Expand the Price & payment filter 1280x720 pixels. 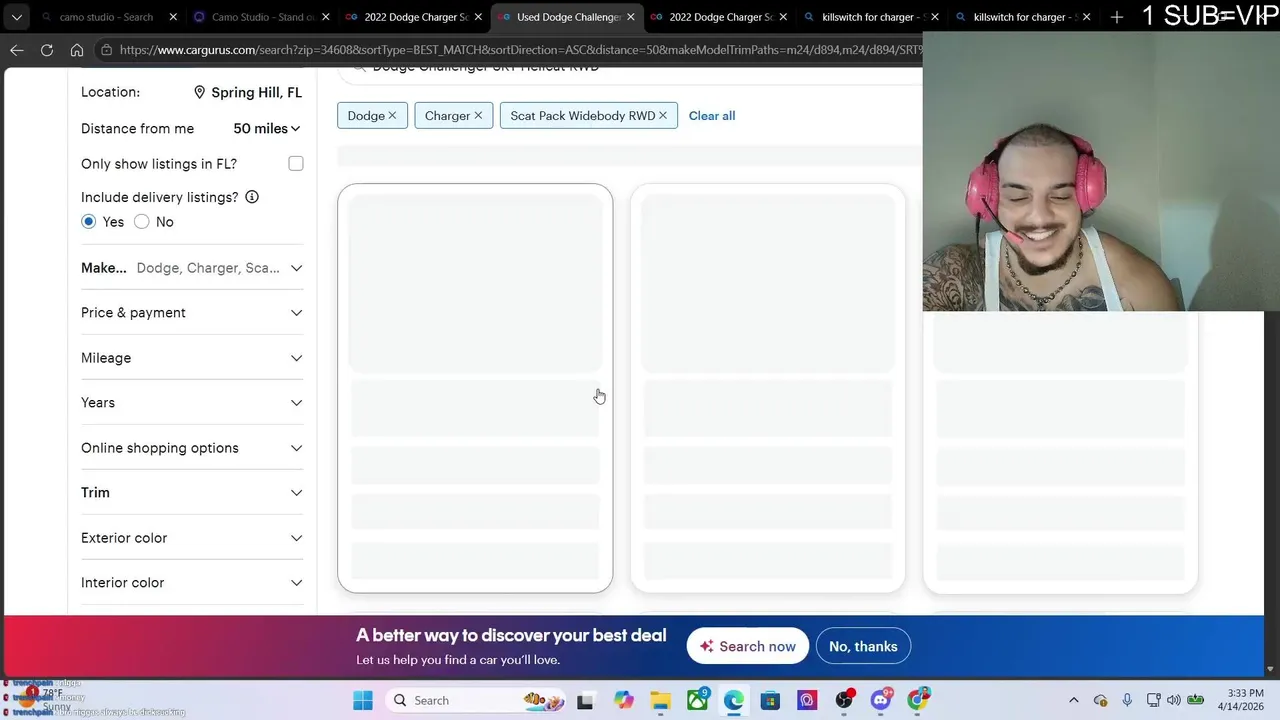(192, 313)
